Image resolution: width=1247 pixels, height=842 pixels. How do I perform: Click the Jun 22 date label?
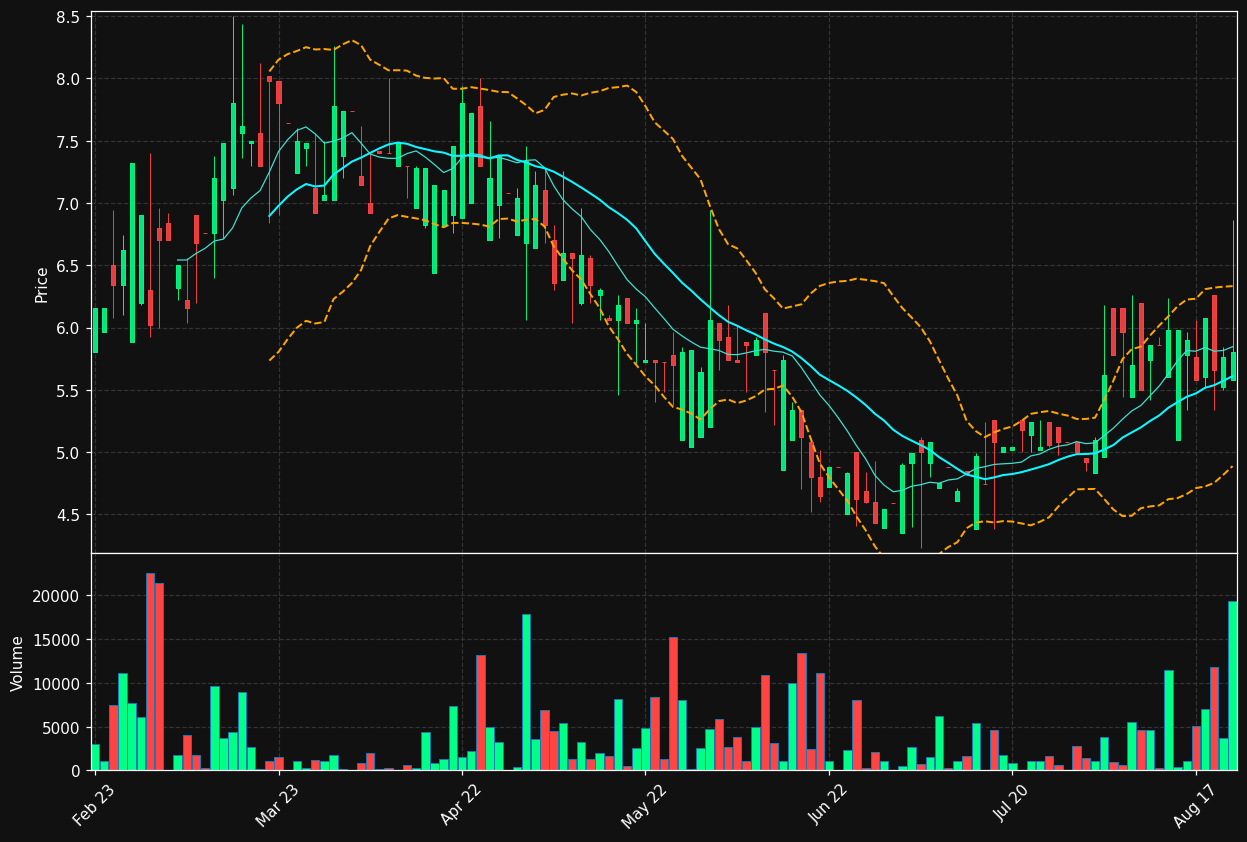pyautogui.click(x=828, y=806)
